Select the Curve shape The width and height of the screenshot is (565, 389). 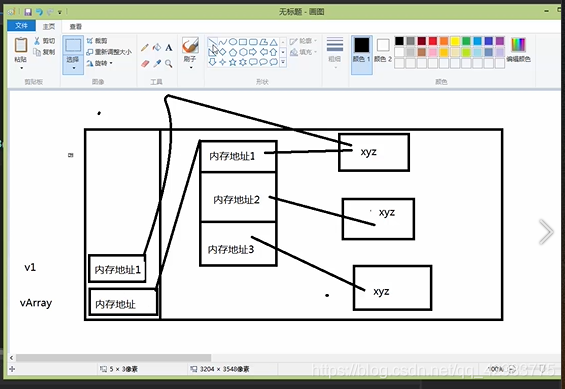[x=223, y=42]
